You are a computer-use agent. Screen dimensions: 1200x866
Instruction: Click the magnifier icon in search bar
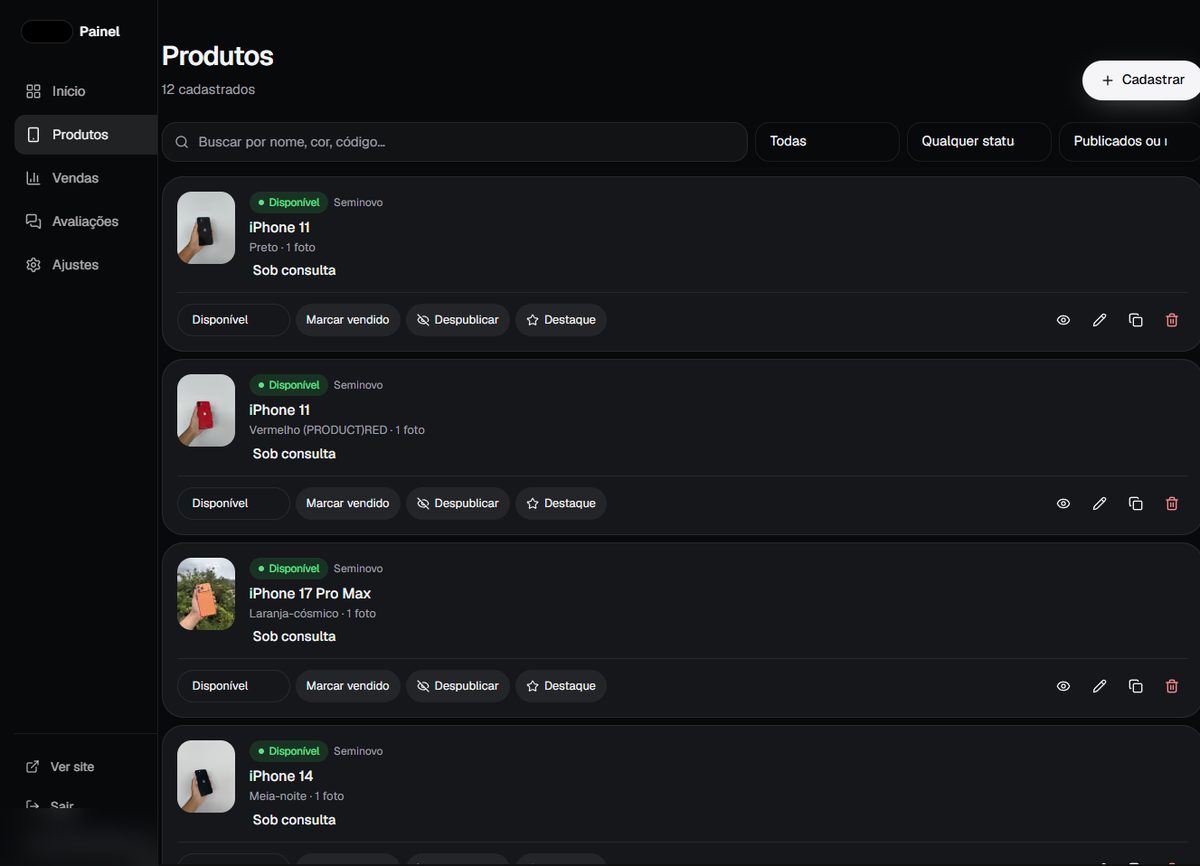(182, 142)
